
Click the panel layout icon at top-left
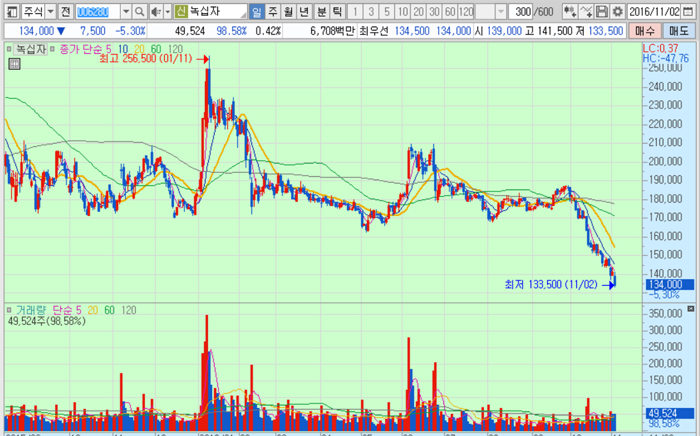[10, 12]
